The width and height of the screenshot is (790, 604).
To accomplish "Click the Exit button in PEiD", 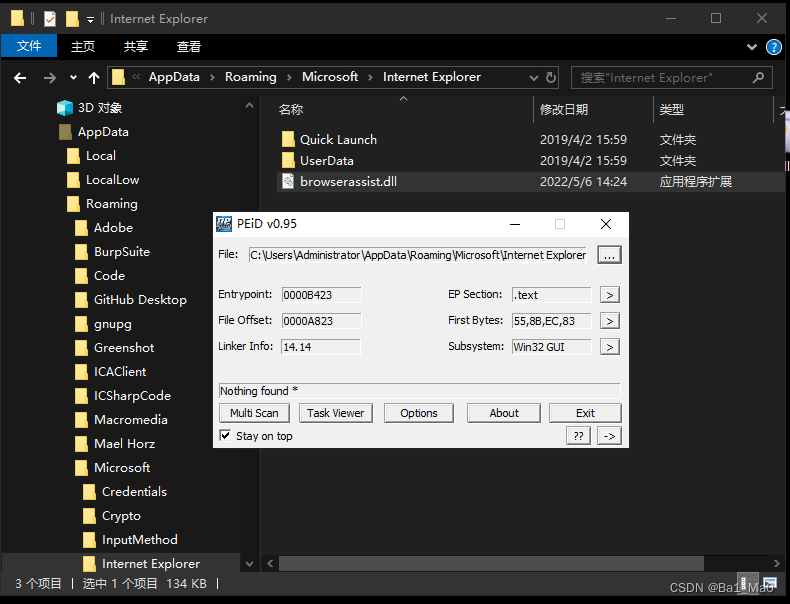I will tap(585, 413).
